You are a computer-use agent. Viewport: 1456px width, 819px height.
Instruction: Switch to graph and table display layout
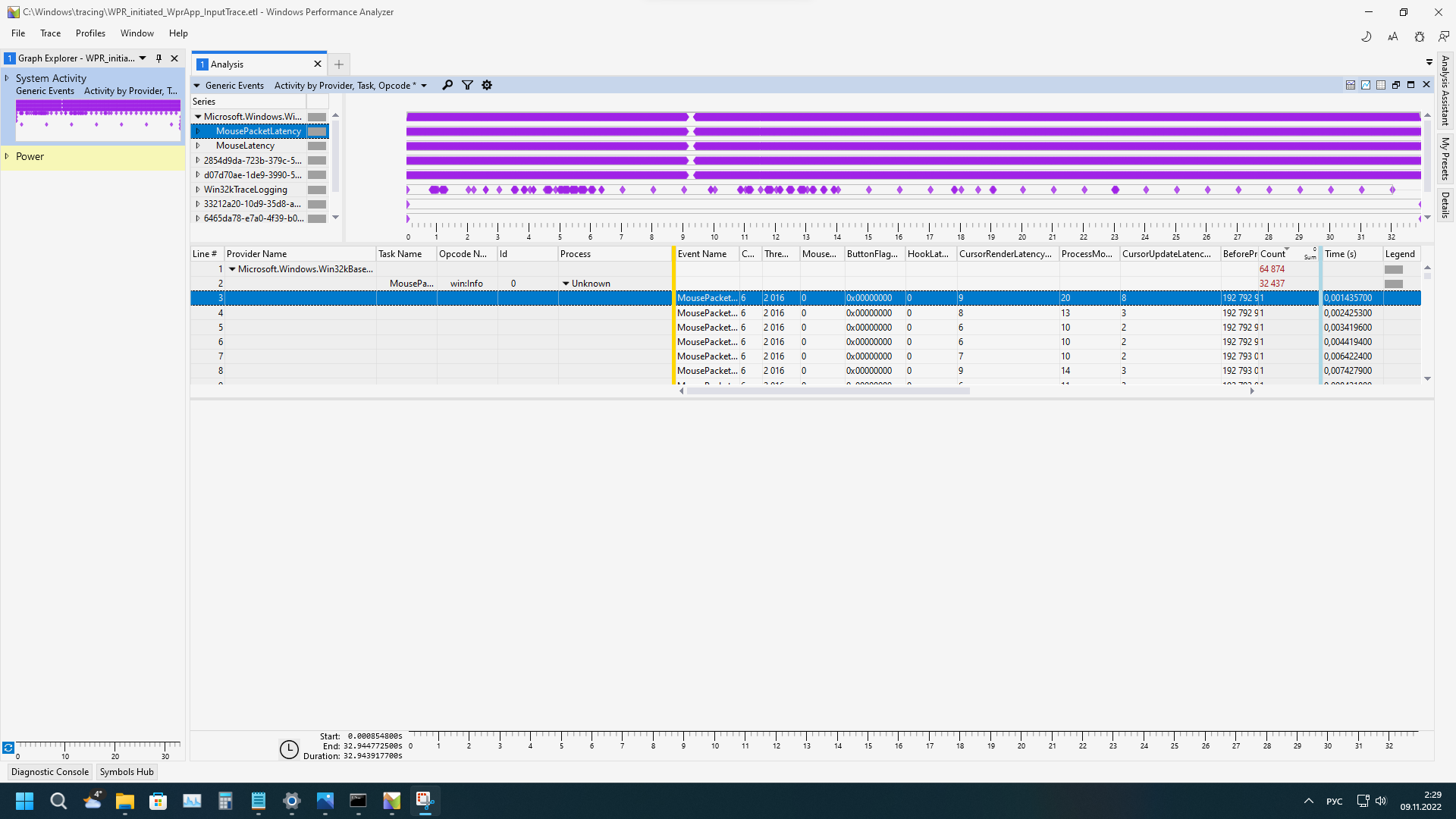tap(1351, 85)
